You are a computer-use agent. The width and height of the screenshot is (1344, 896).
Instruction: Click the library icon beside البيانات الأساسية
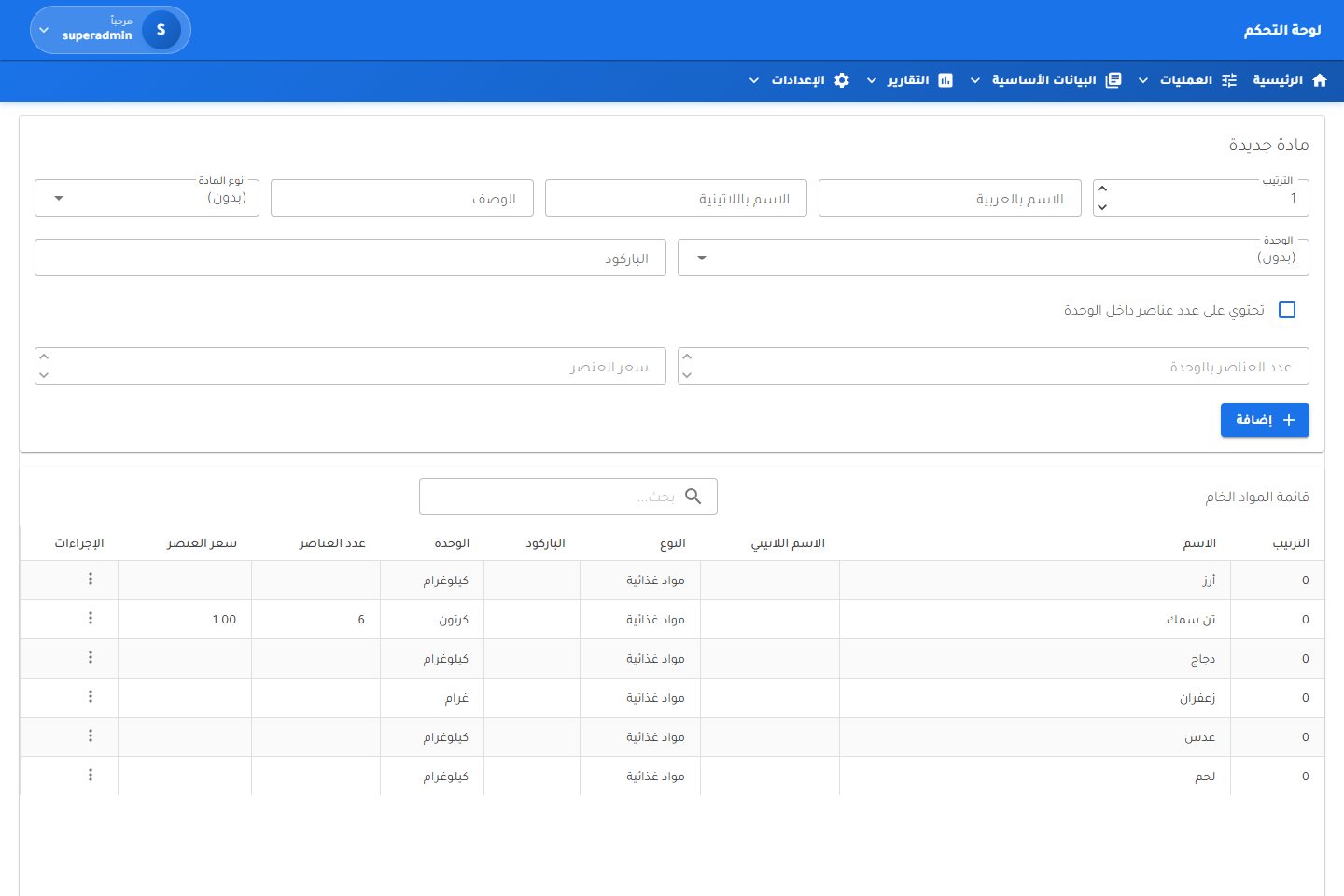coord(1113,80)
